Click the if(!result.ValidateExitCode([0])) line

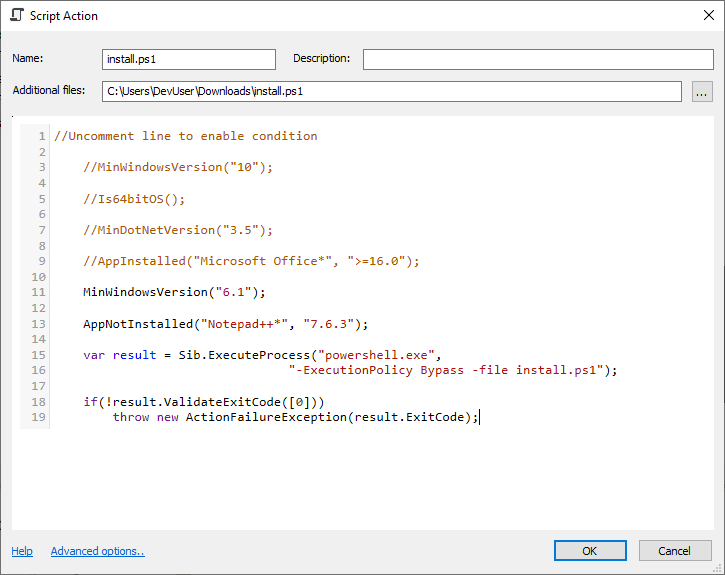pos(204,402)
